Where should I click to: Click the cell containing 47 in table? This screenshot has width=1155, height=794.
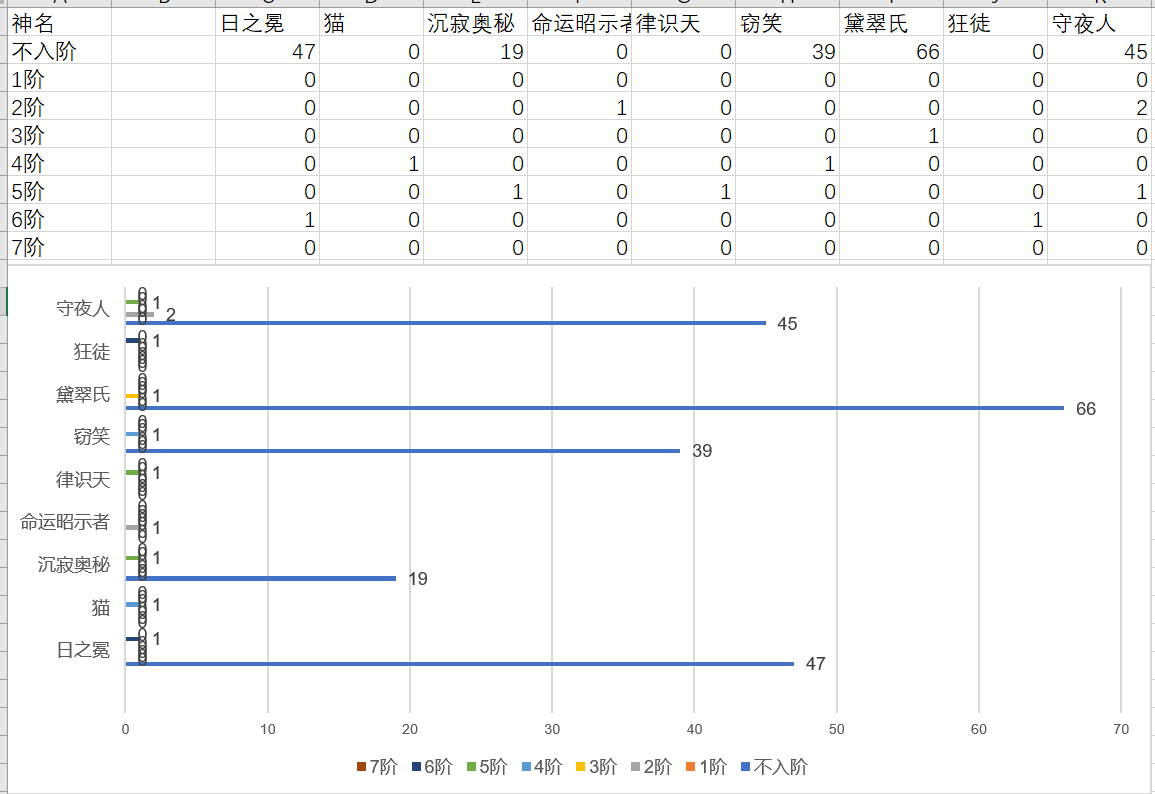click(268, 51)
